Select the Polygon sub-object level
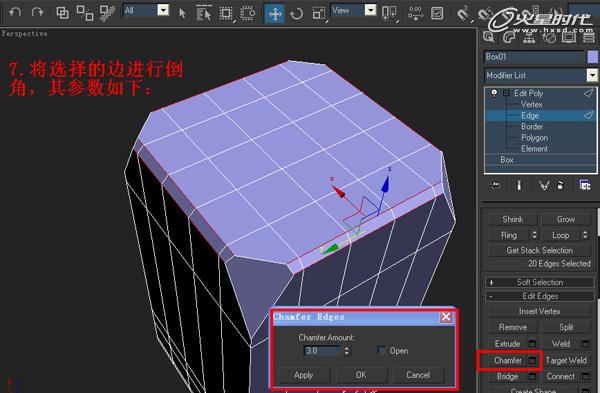The width and height of the screenshot is (600, 393). pyautogui.click(x=534, y=137)
